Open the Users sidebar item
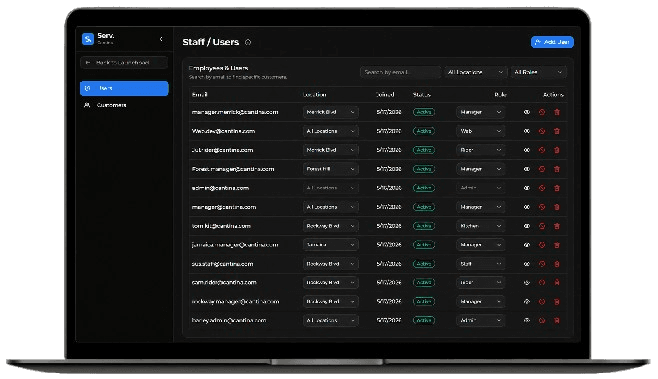The image size is (658, 379). [124, 88]
